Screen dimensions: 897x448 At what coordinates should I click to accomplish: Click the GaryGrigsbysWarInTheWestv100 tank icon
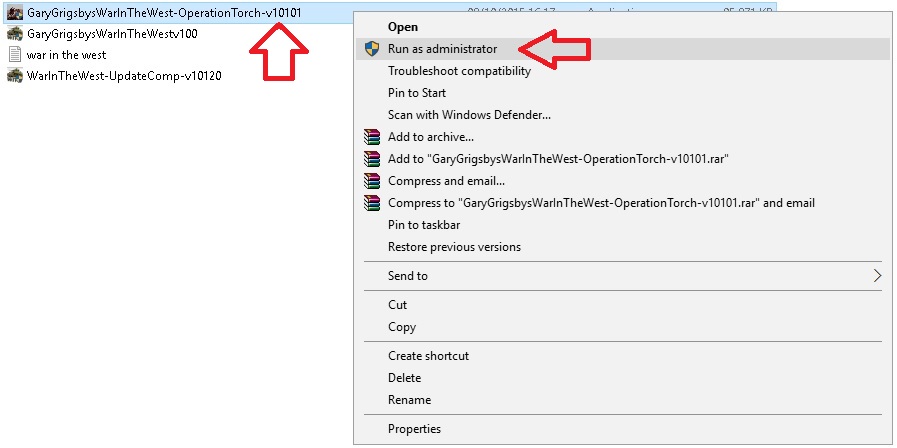point(15,34)
